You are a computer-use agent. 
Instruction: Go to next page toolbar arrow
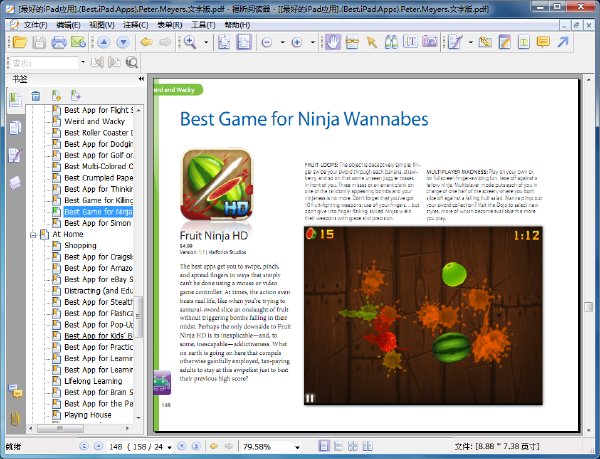click(123, 42)
